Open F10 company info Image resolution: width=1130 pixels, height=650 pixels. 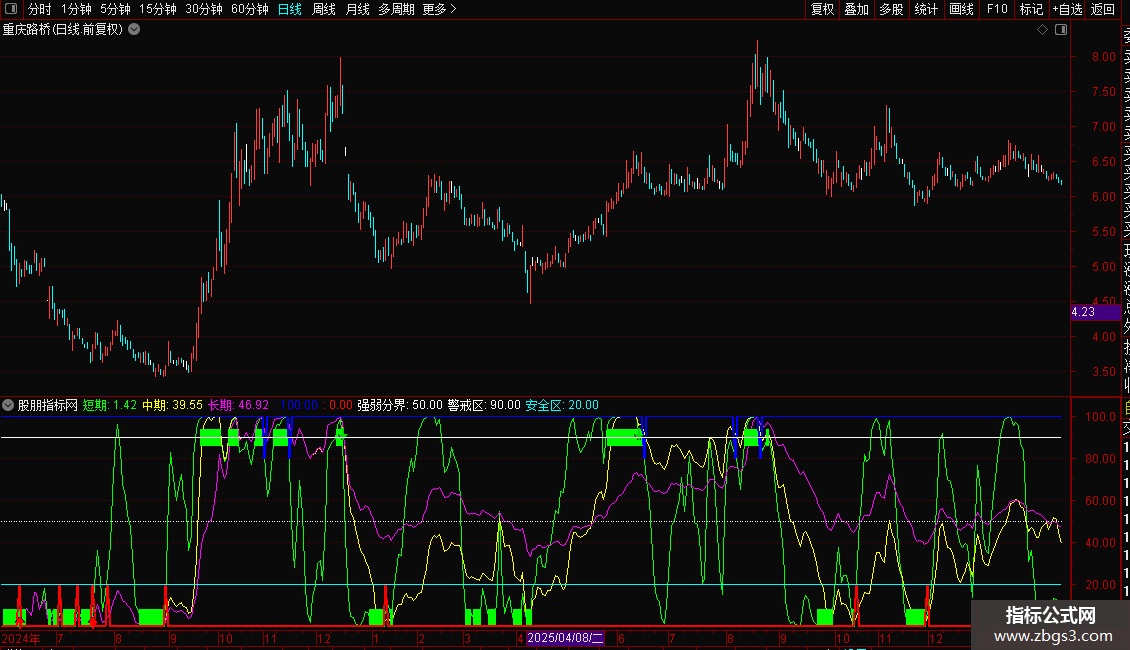coord(997,9)
